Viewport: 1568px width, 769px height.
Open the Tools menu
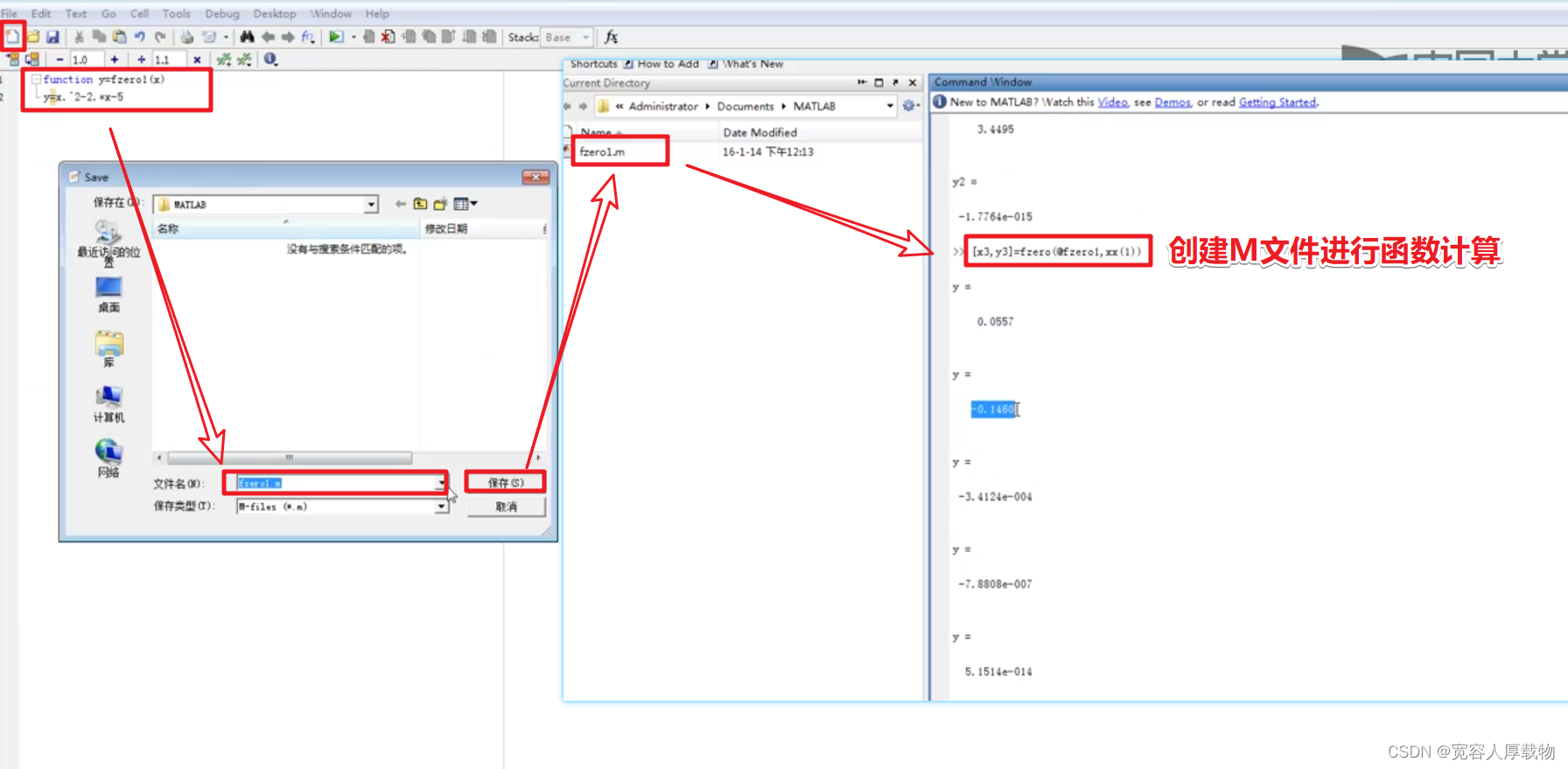(x=176, y=13)
